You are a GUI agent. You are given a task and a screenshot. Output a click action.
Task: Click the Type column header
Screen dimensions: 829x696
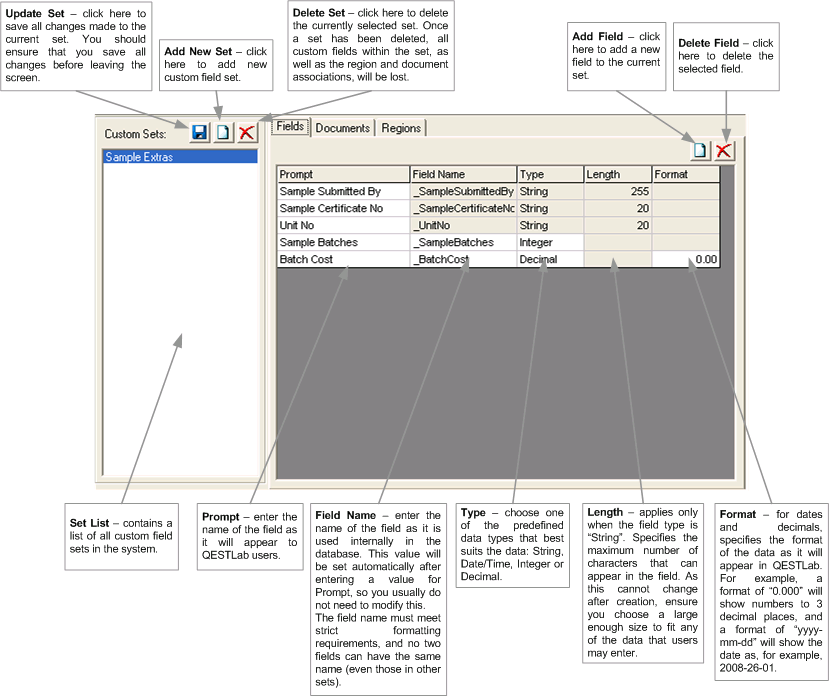(x=550, y=174)
